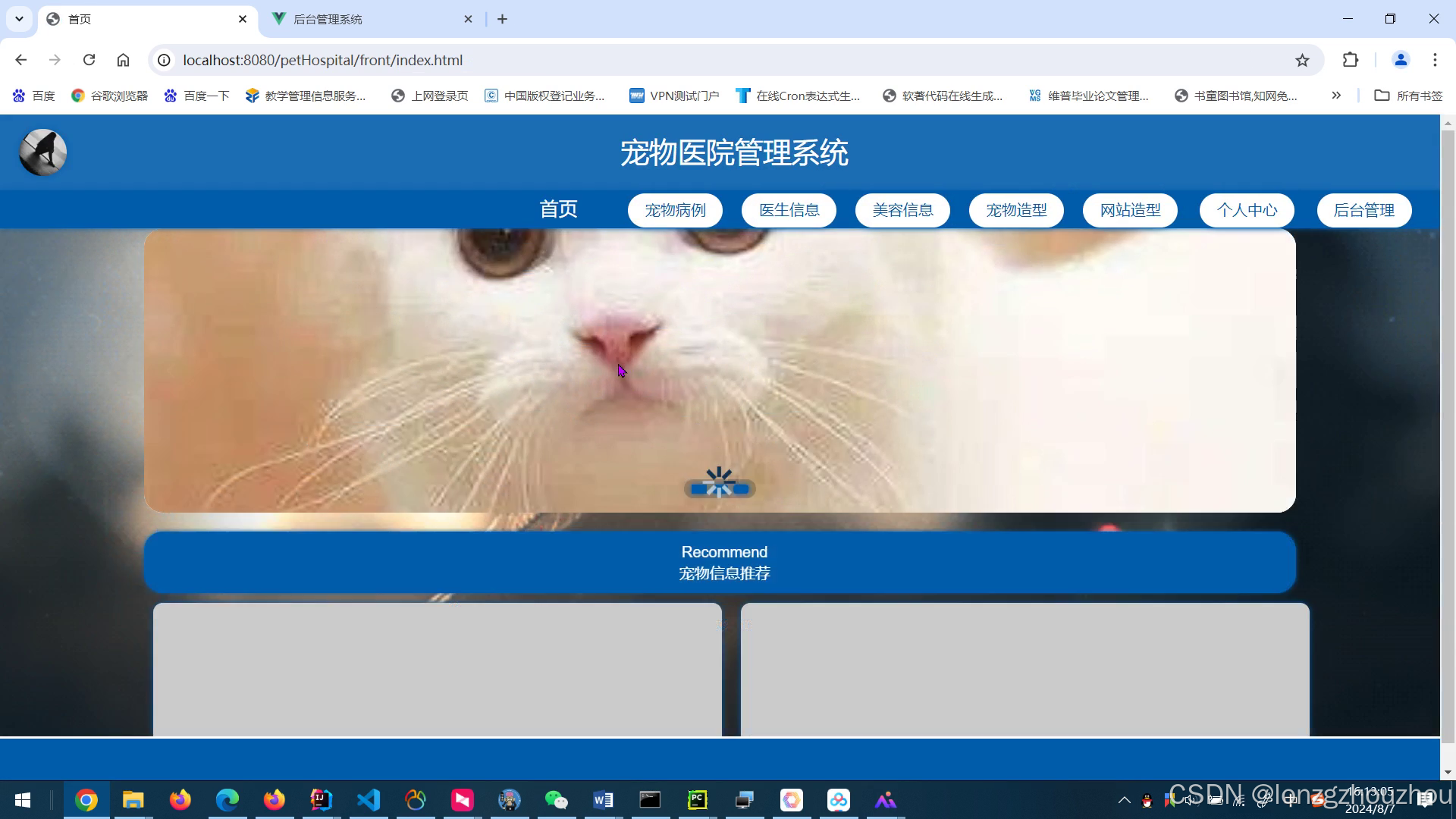The height and width of the screenshot is (819, 1456).
Task: Go to browser home page icon
Action: point(123,60)
